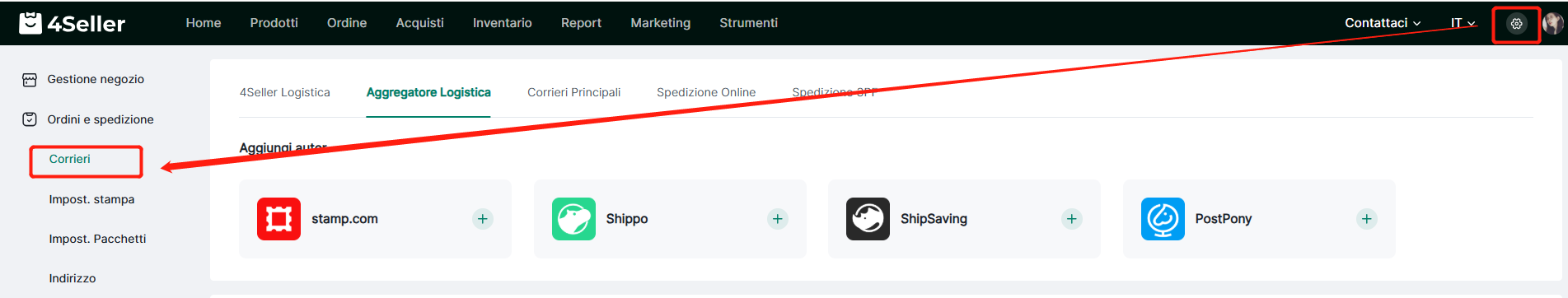This screenshot has height=298, width=1568.
Task: Click the stamp.com red logo icon
Action: [x=278, y=219]
